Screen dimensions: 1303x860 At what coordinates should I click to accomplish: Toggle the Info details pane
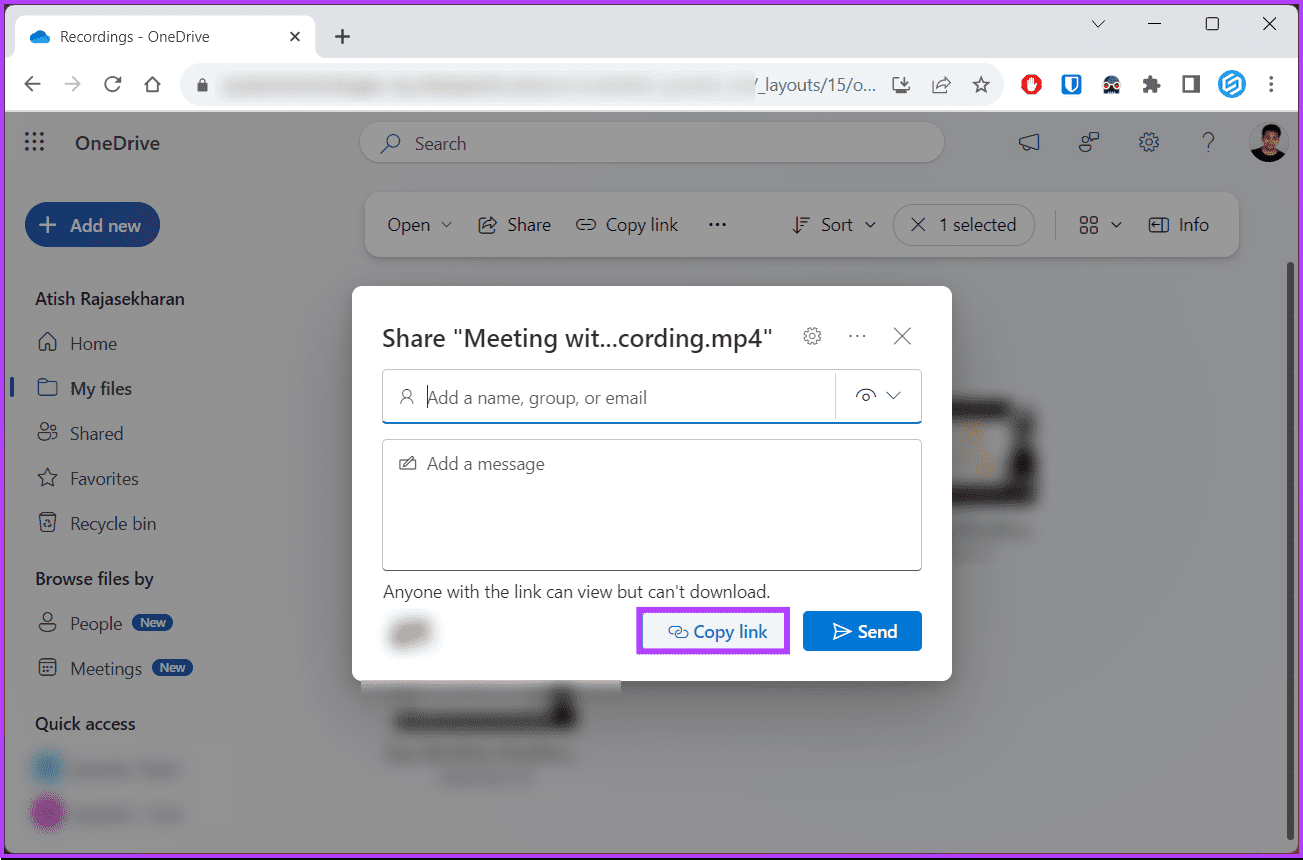click(1179, 225)
